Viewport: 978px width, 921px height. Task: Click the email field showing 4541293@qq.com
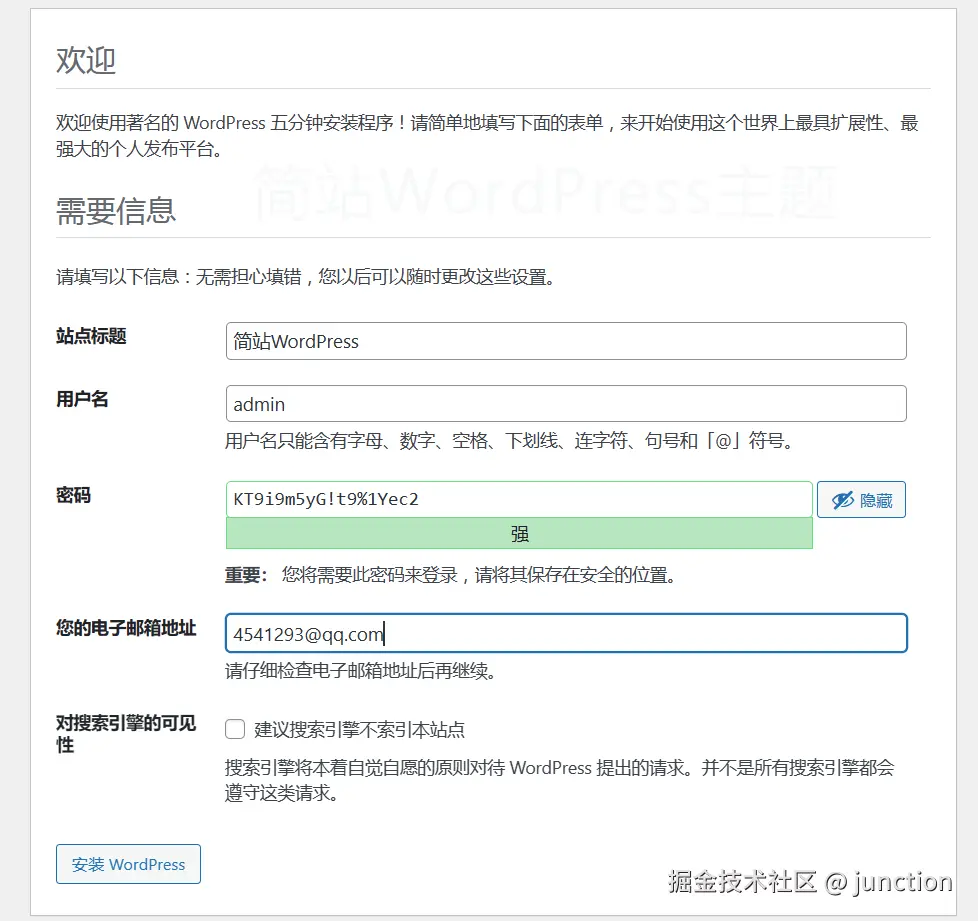[x=565, y=633]
